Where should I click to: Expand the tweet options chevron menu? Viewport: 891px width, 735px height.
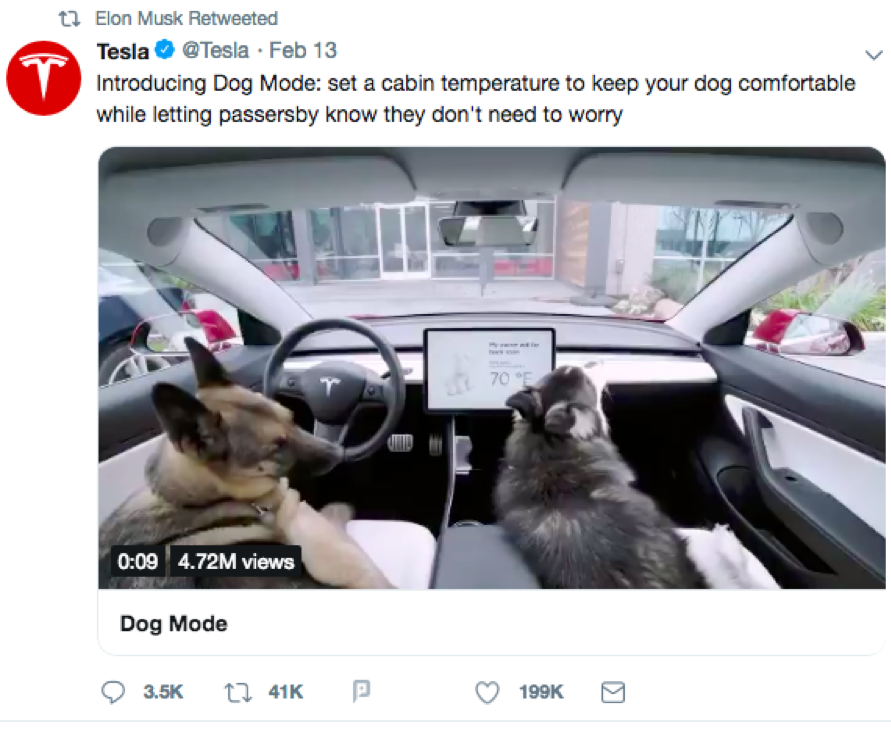point(873,55)
